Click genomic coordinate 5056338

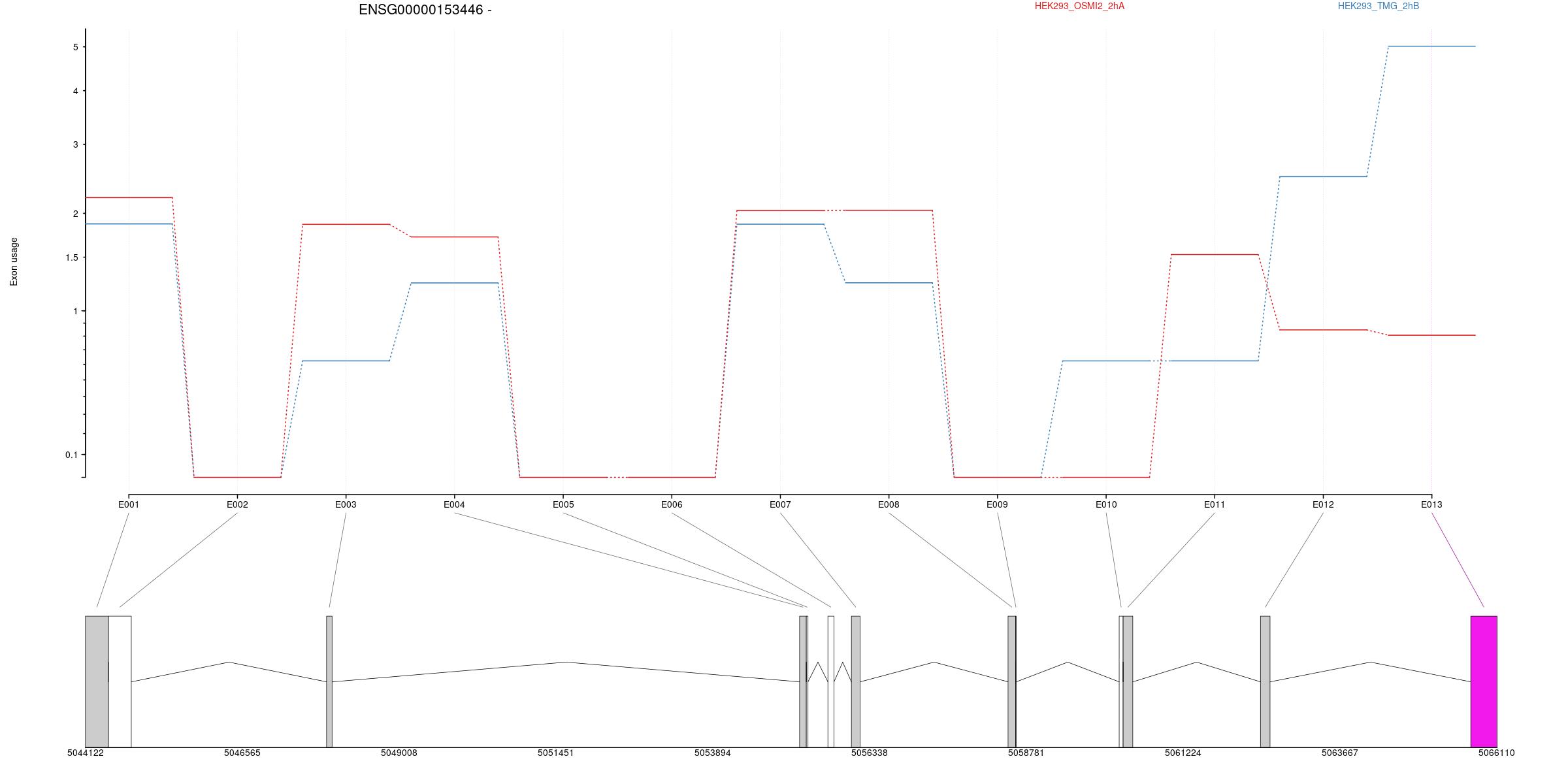pos(870,753)
